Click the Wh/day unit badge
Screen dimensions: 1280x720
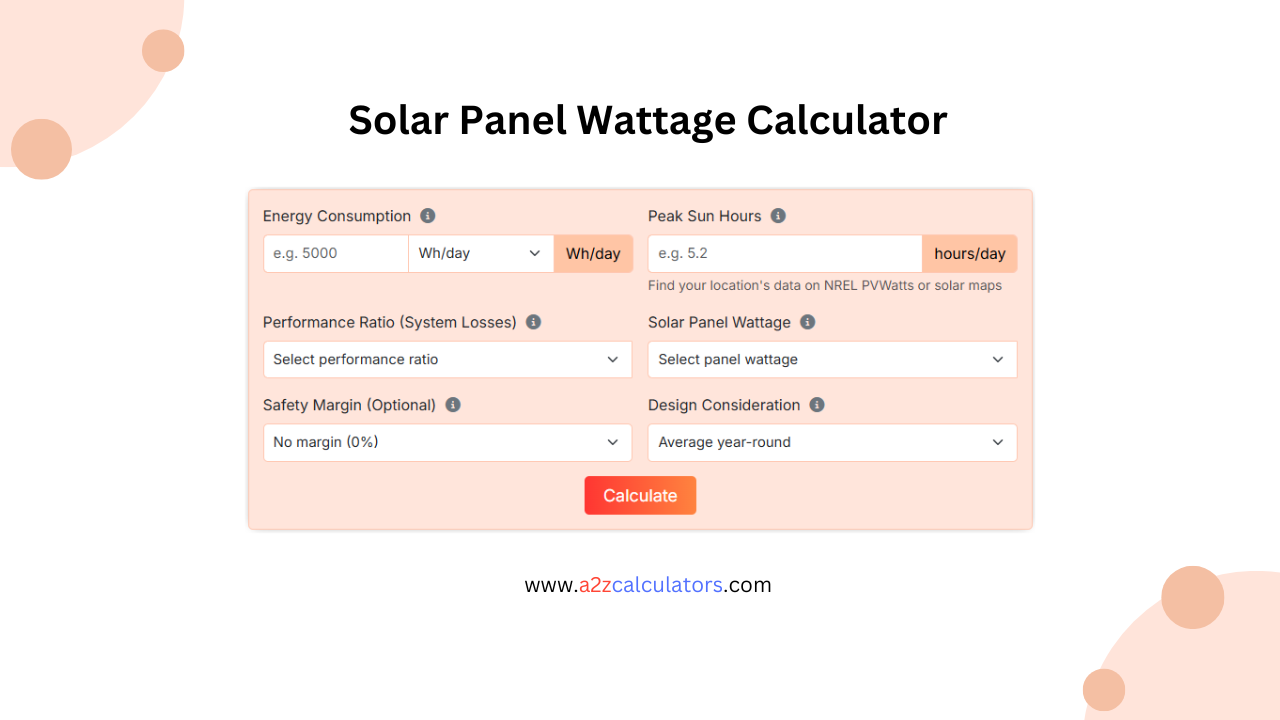(593, 253)
